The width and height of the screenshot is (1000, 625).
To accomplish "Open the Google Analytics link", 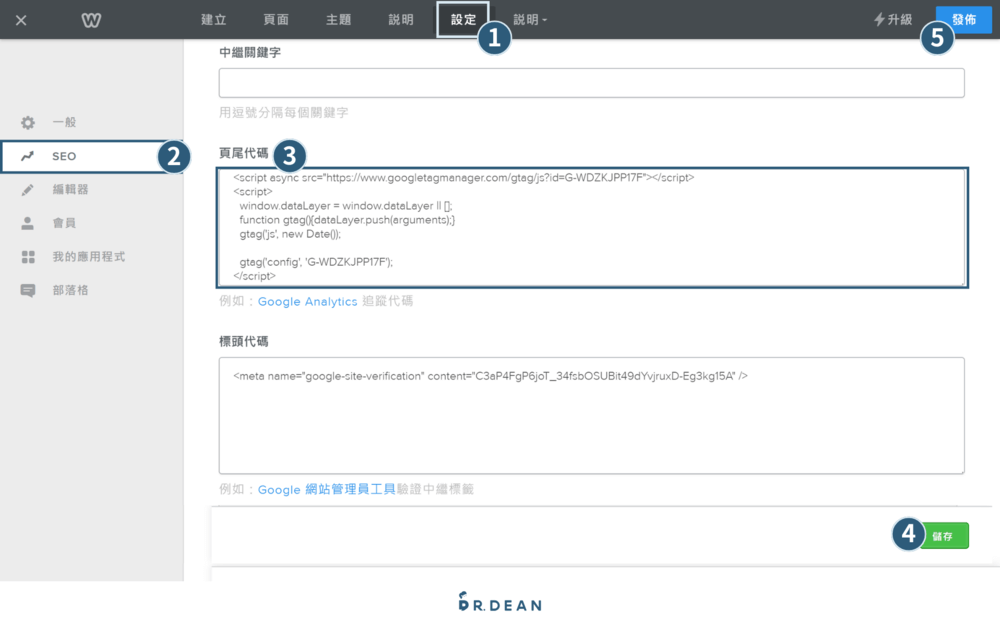I will click(x=307, y=301).
